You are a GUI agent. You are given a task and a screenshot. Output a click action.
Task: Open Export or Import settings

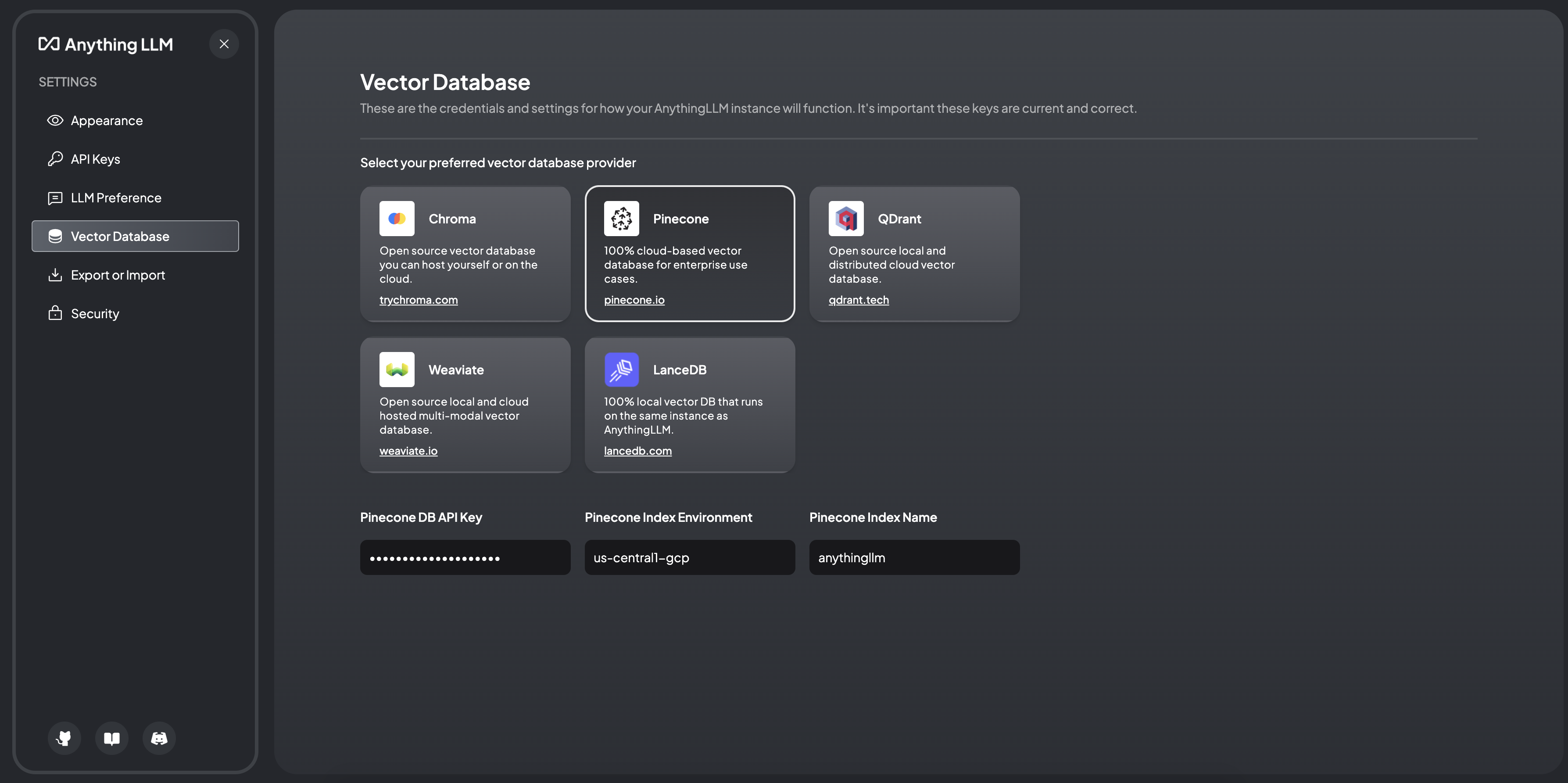click(135, 275)
